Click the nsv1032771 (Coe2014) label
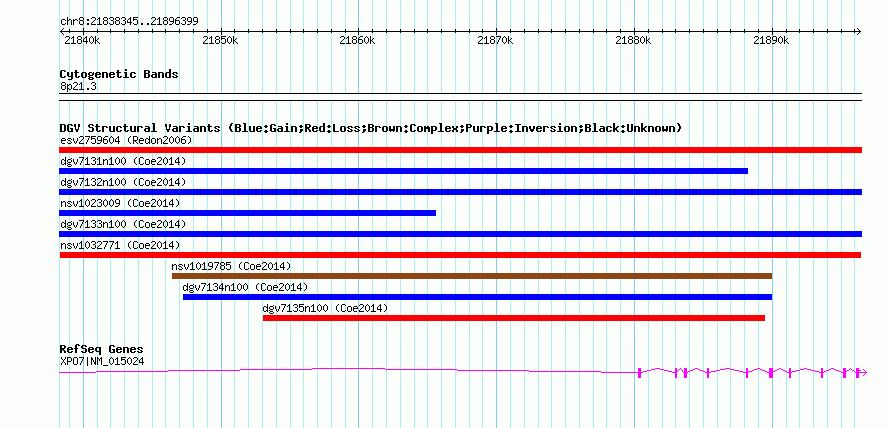 click(x=120, y=245)
